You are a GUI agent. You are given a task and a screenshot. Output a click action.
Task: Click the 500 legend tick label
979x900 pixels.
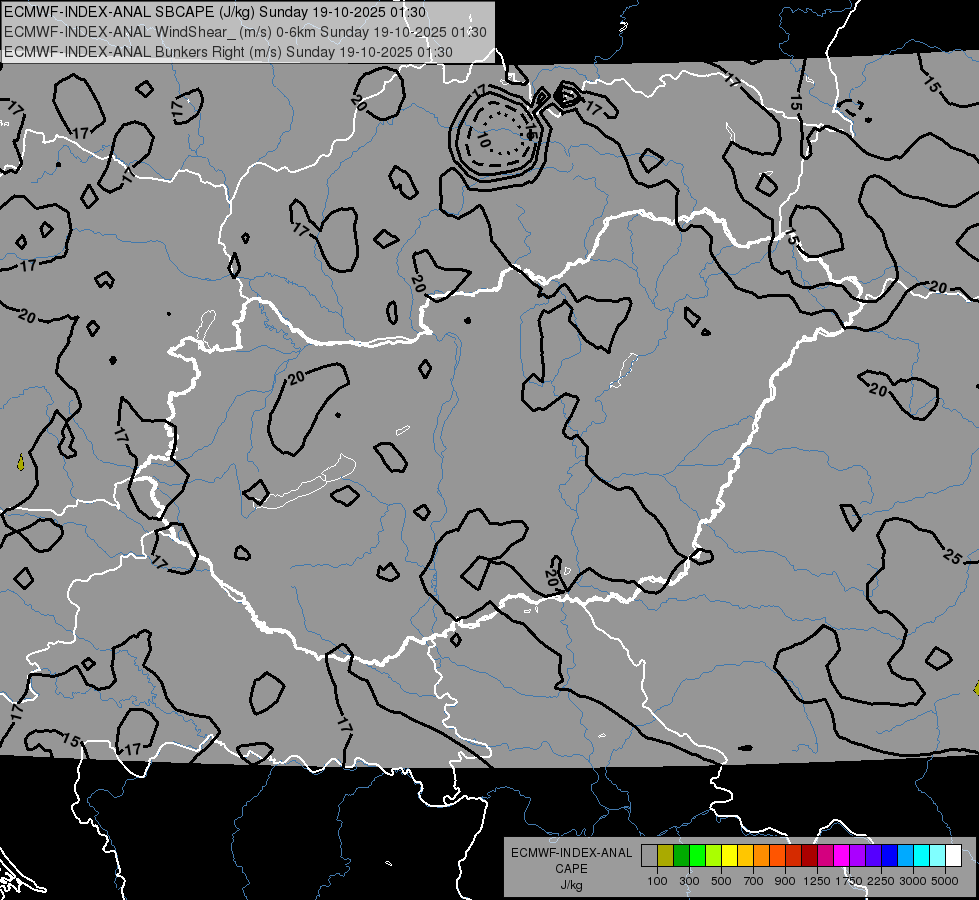tap(721, 881)
